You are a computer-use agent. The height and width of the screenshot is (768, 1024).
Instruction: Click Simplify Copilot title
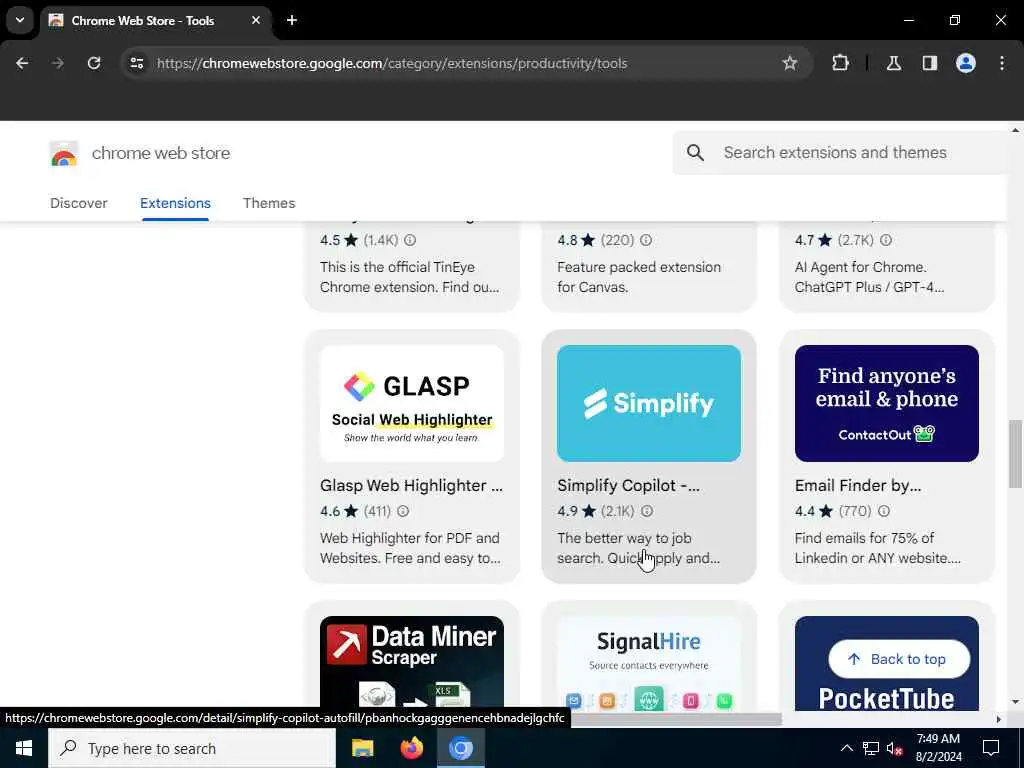pyautogui.click(x=628, y=485)
